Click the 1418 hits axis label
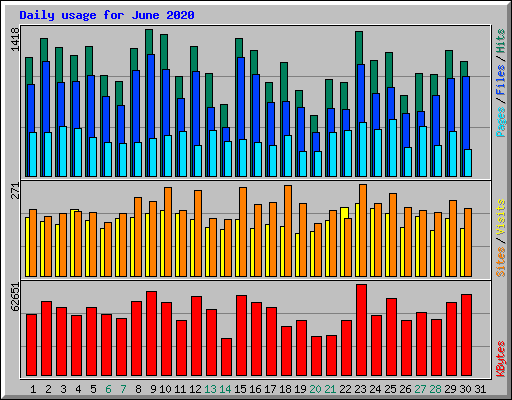The image size is (512, 400). pos(15,39)
